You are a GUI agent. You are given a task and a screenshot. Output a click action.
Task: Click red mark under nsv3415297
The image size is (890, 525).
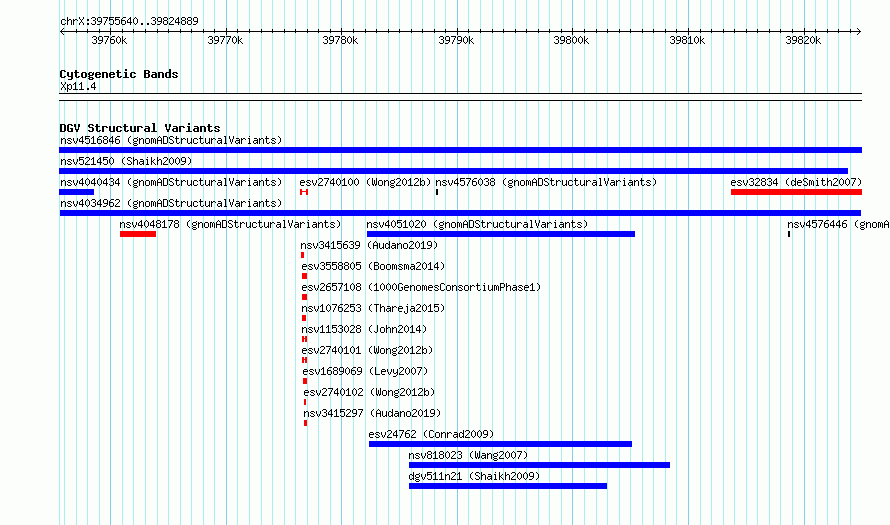(305, 423)
